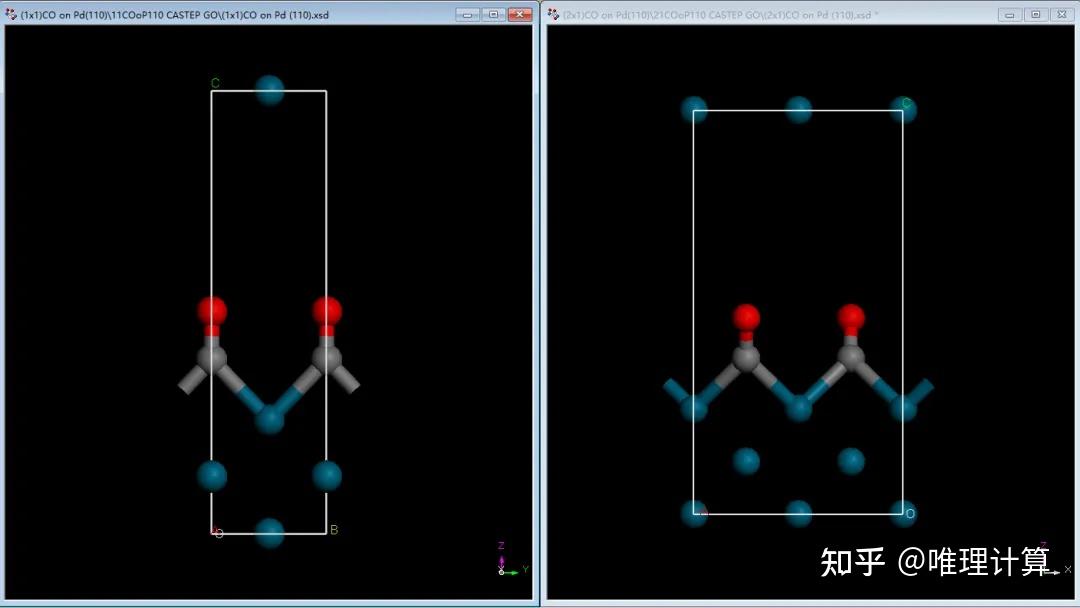
Task: Minimize the (1x1)CO on Pd (110).xsd window
Action: click(468, 14)
